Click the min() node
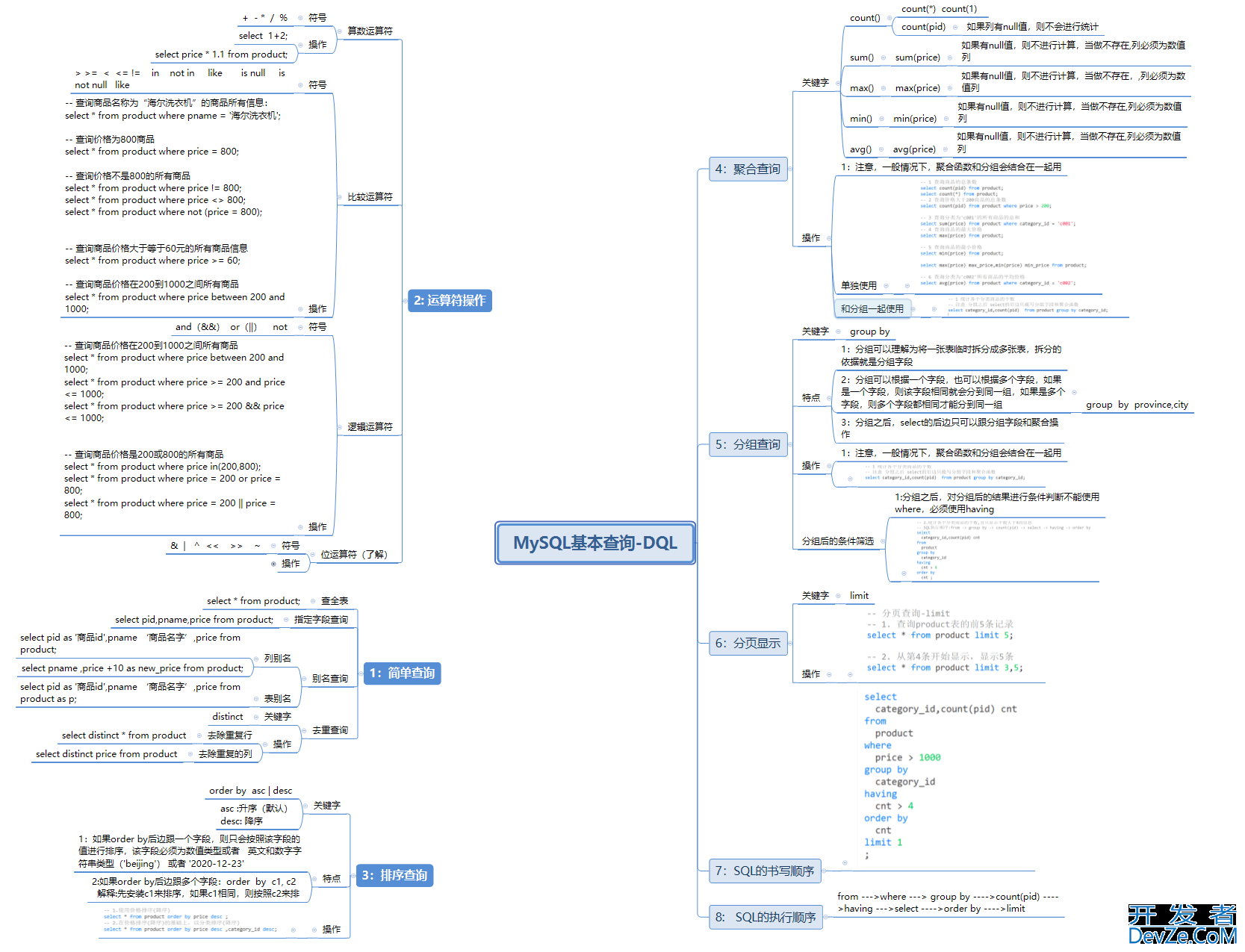1245x952 pixels. pos(861,119)
